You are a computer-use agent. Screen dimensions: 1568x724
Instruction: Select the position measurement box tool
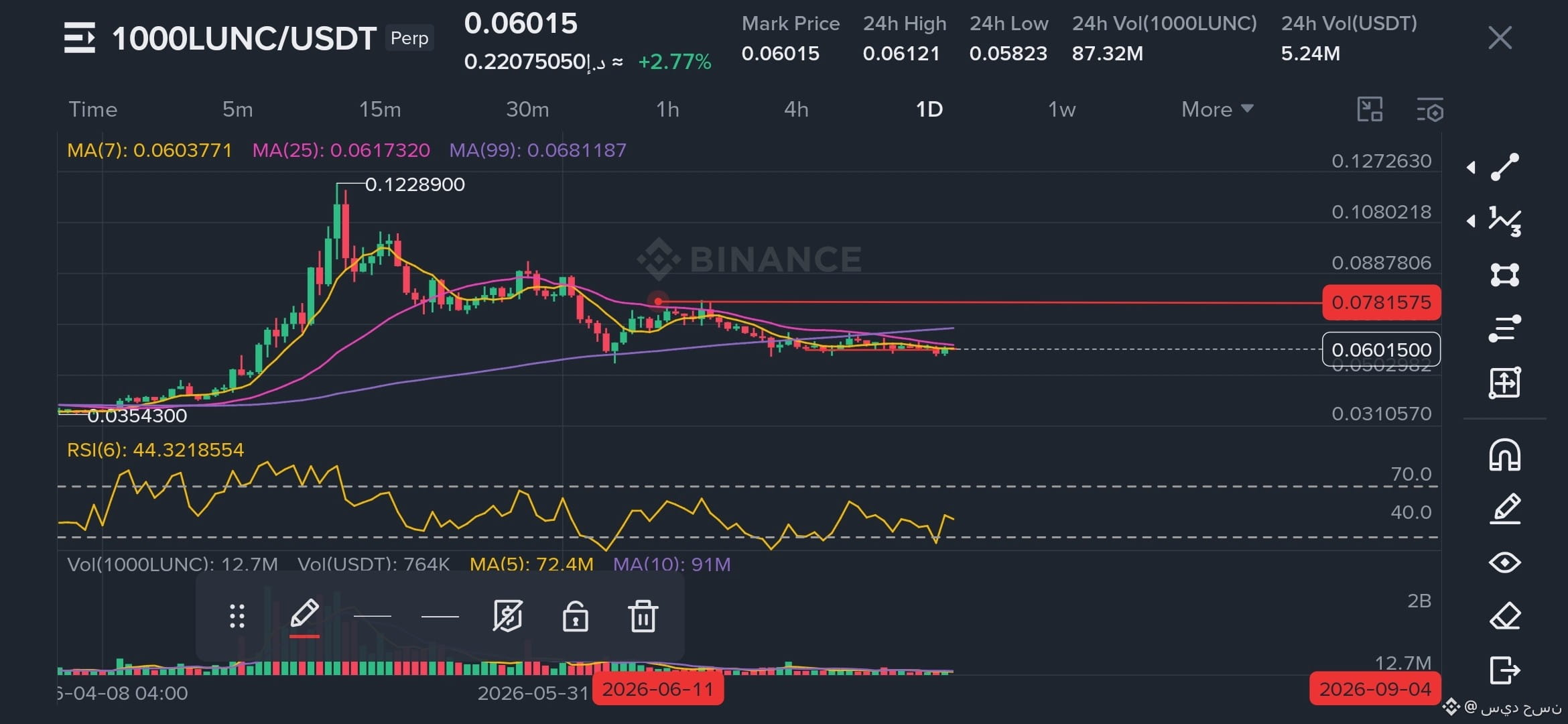[1504, 383]
